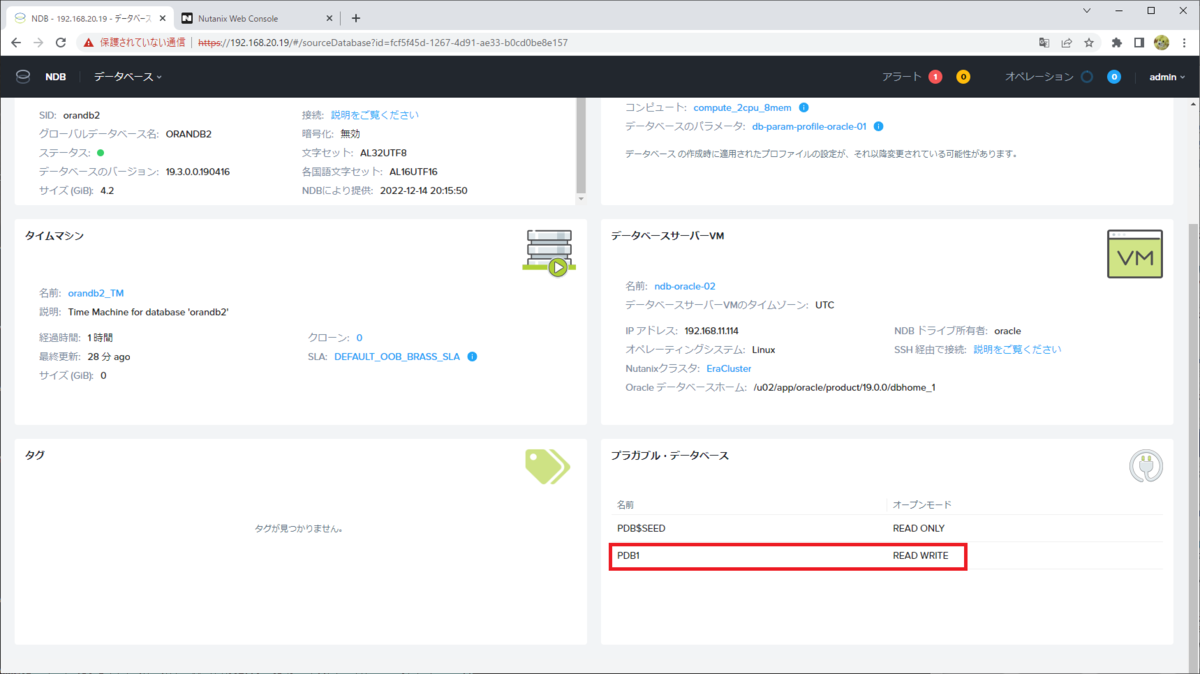Click the clone count link showing 0

point(359,338)
